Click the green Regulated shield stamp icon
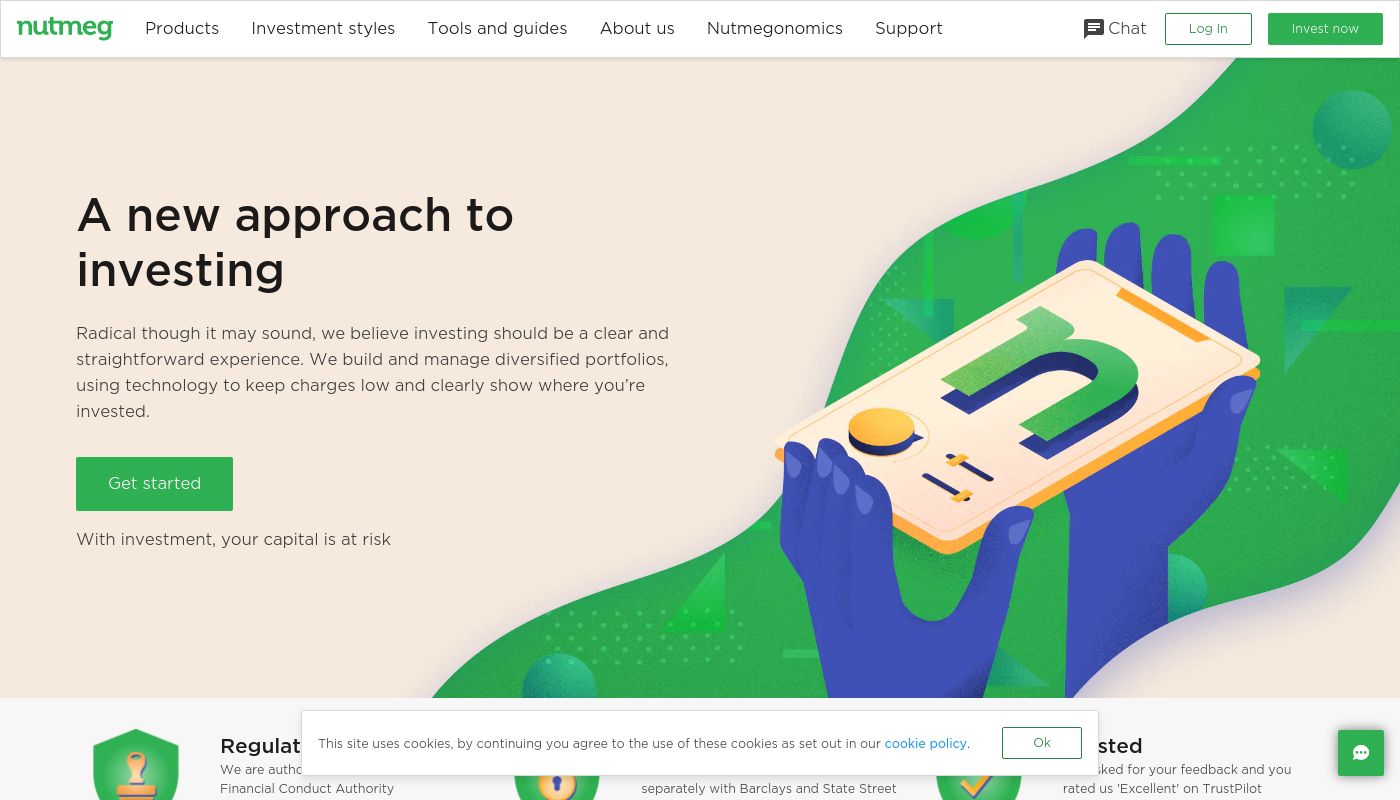The height and width of the screenshot is (800, 1400). [136, 765]
